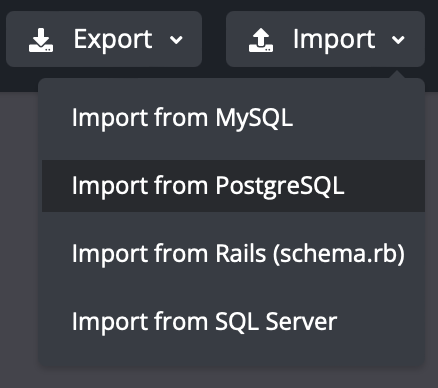Expand the Export dropdown chevron
The image size is (438, 388).
pos(176,40)
